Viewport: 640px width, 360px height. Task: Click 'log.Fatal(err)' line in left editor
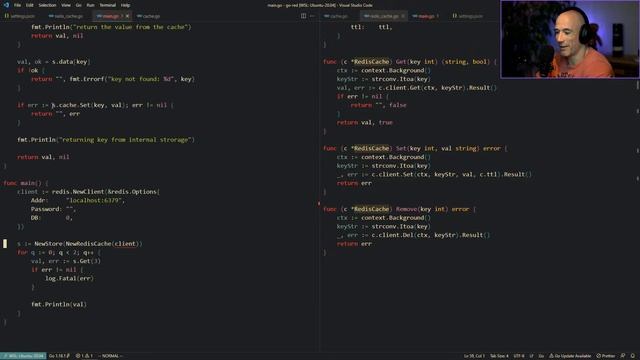(x=69, y=278)
